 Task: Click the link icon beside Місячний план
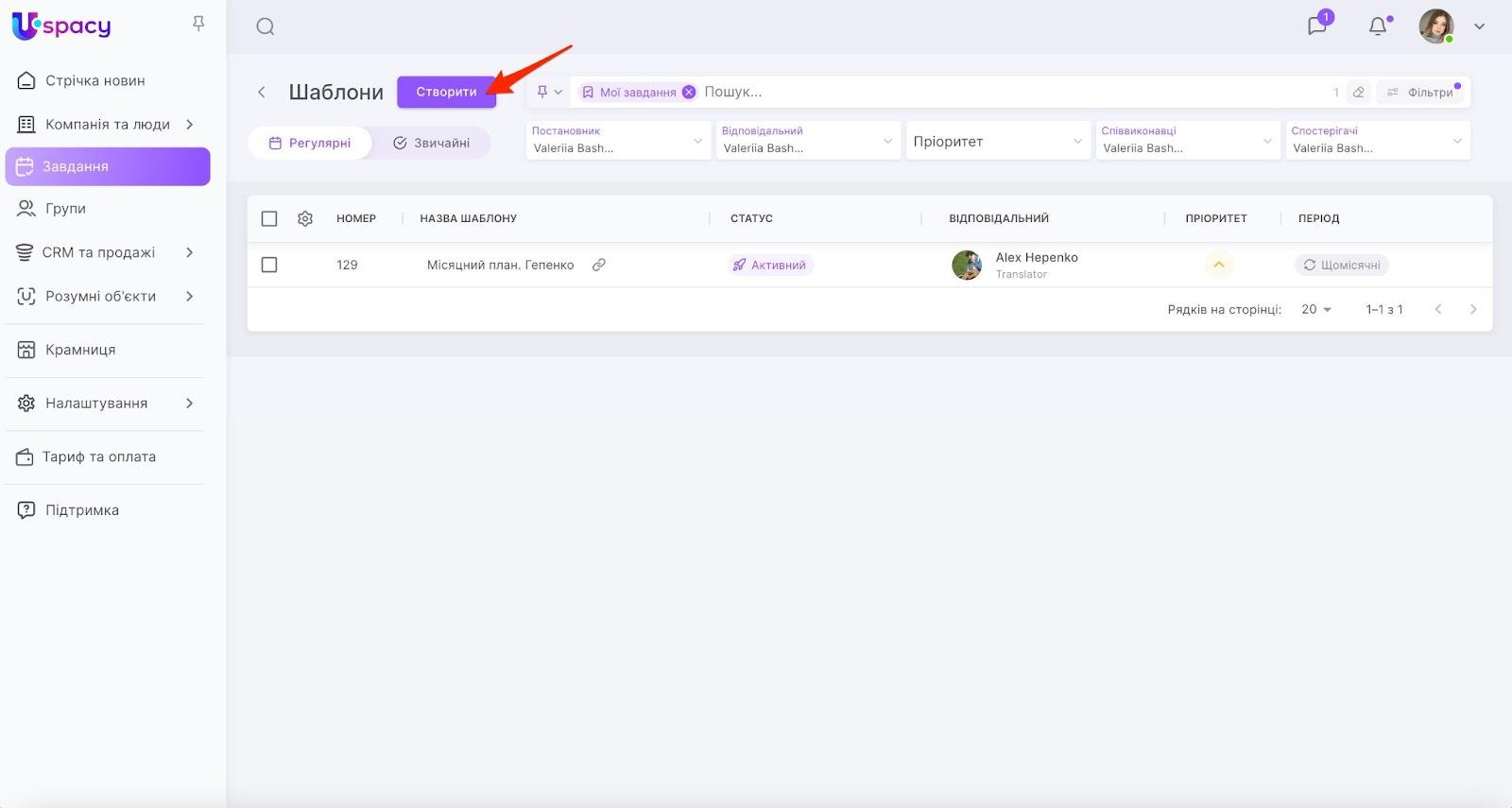pos(599,265)
